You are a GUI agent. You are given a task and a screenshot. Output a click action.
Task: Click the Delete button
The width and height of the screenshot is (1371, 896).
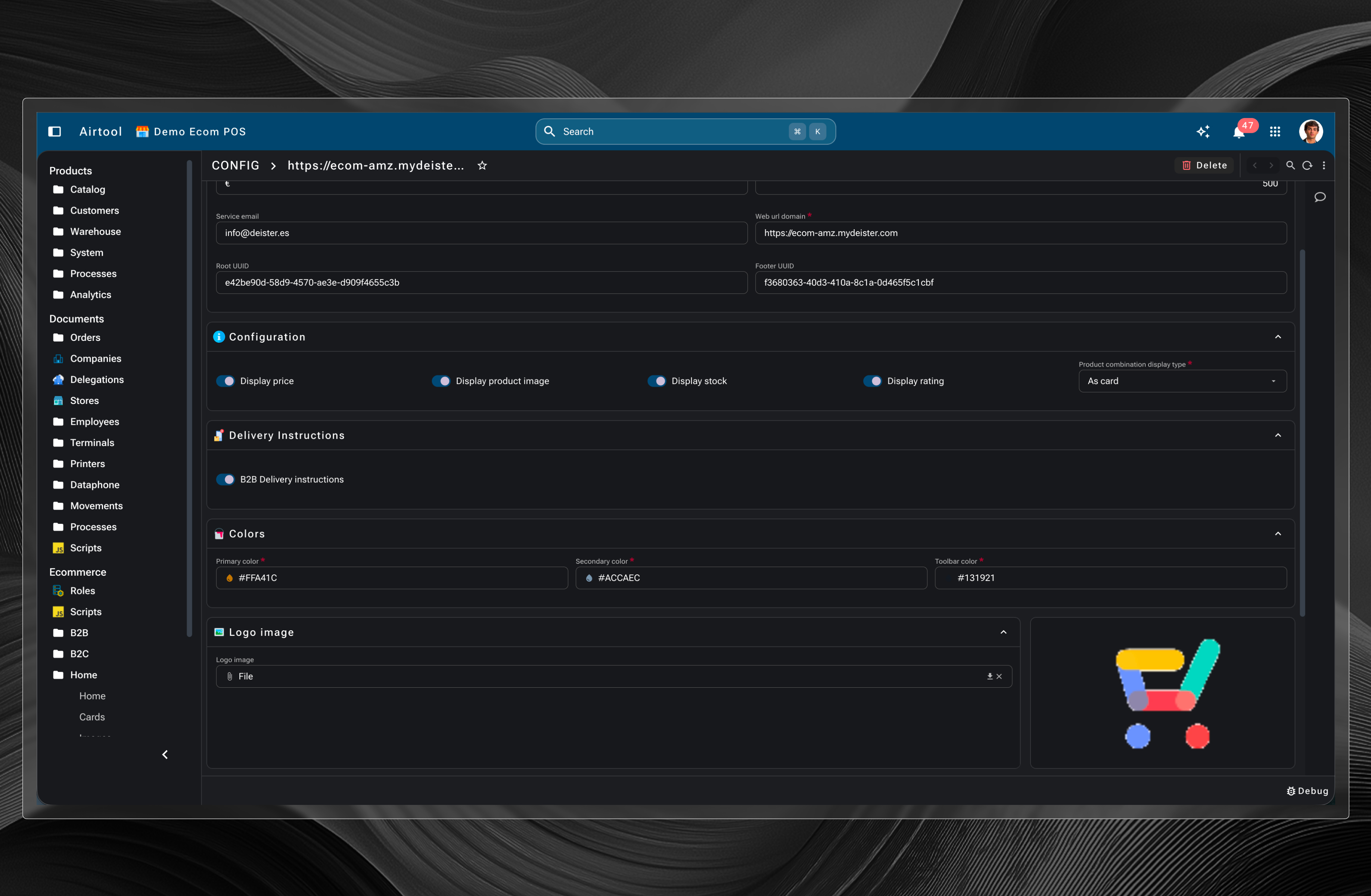(x=1204, y=165)
